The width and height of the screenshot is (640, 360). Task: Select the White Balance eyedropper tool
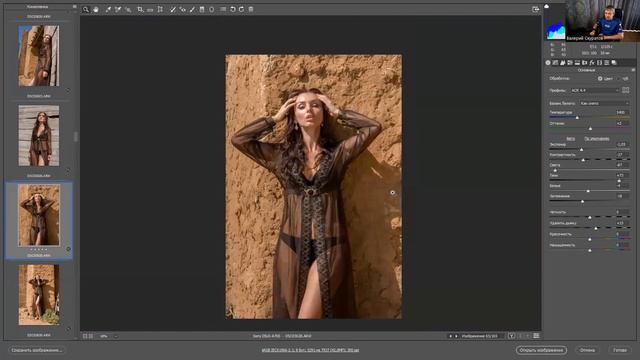[108, 9]
